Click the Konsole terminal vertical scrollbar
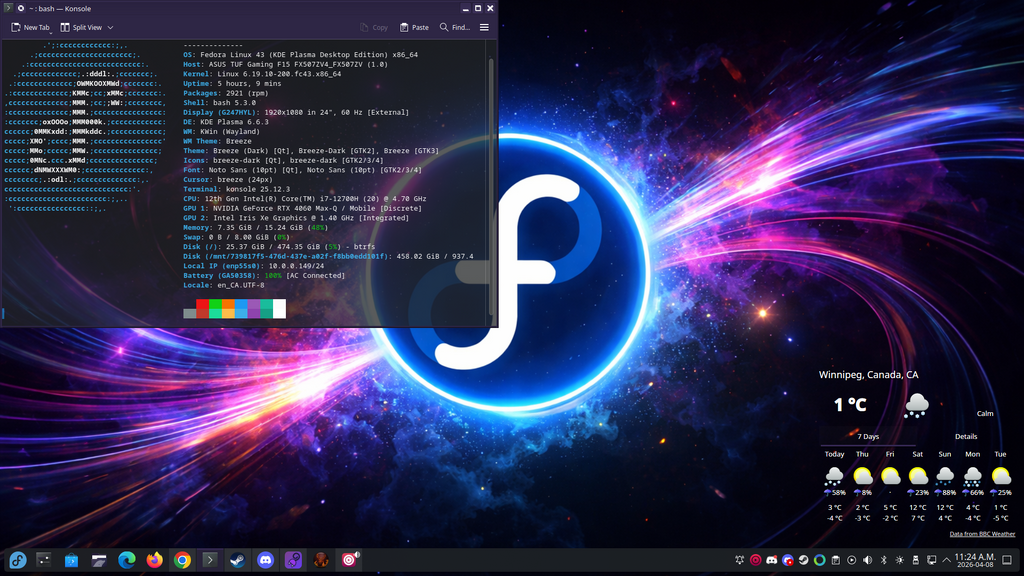The image size is (1024, 576). (491, 186)
